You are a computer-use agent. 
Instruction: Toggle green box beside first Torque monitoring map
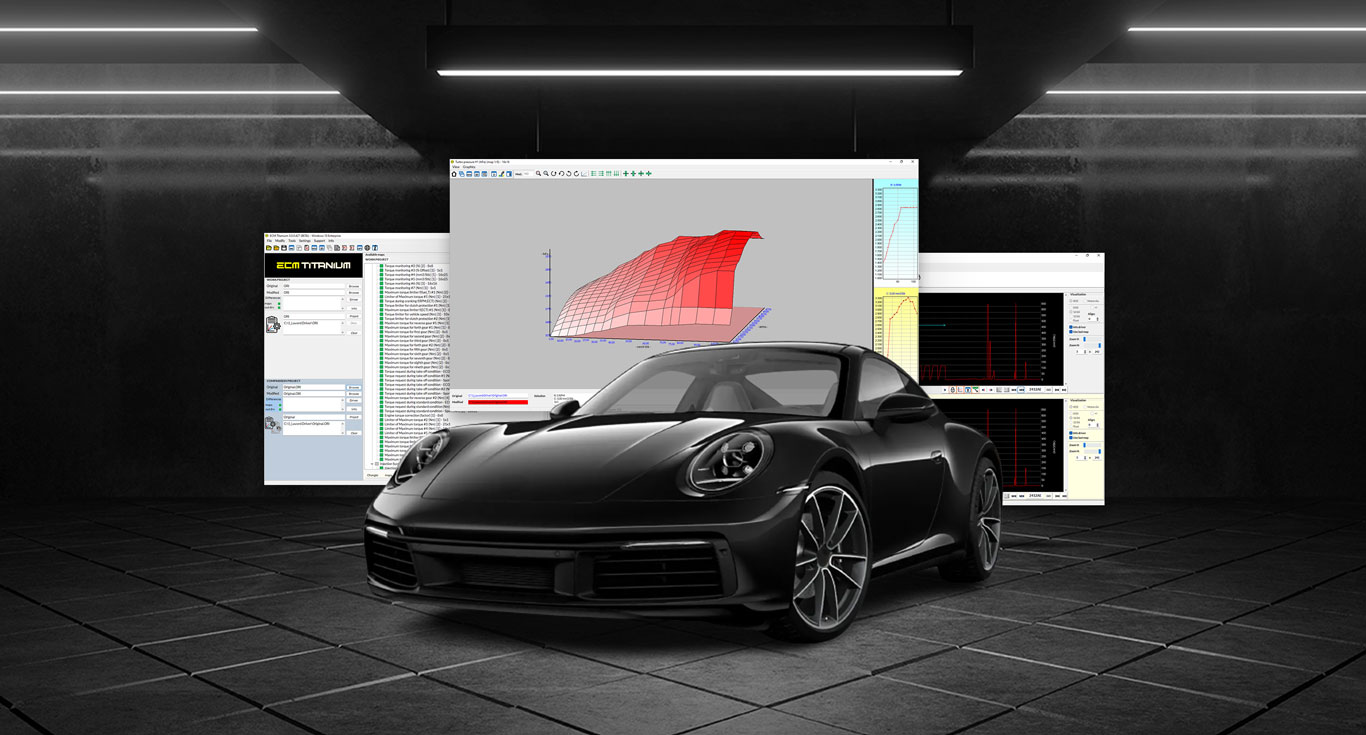[x=381, y=266]
